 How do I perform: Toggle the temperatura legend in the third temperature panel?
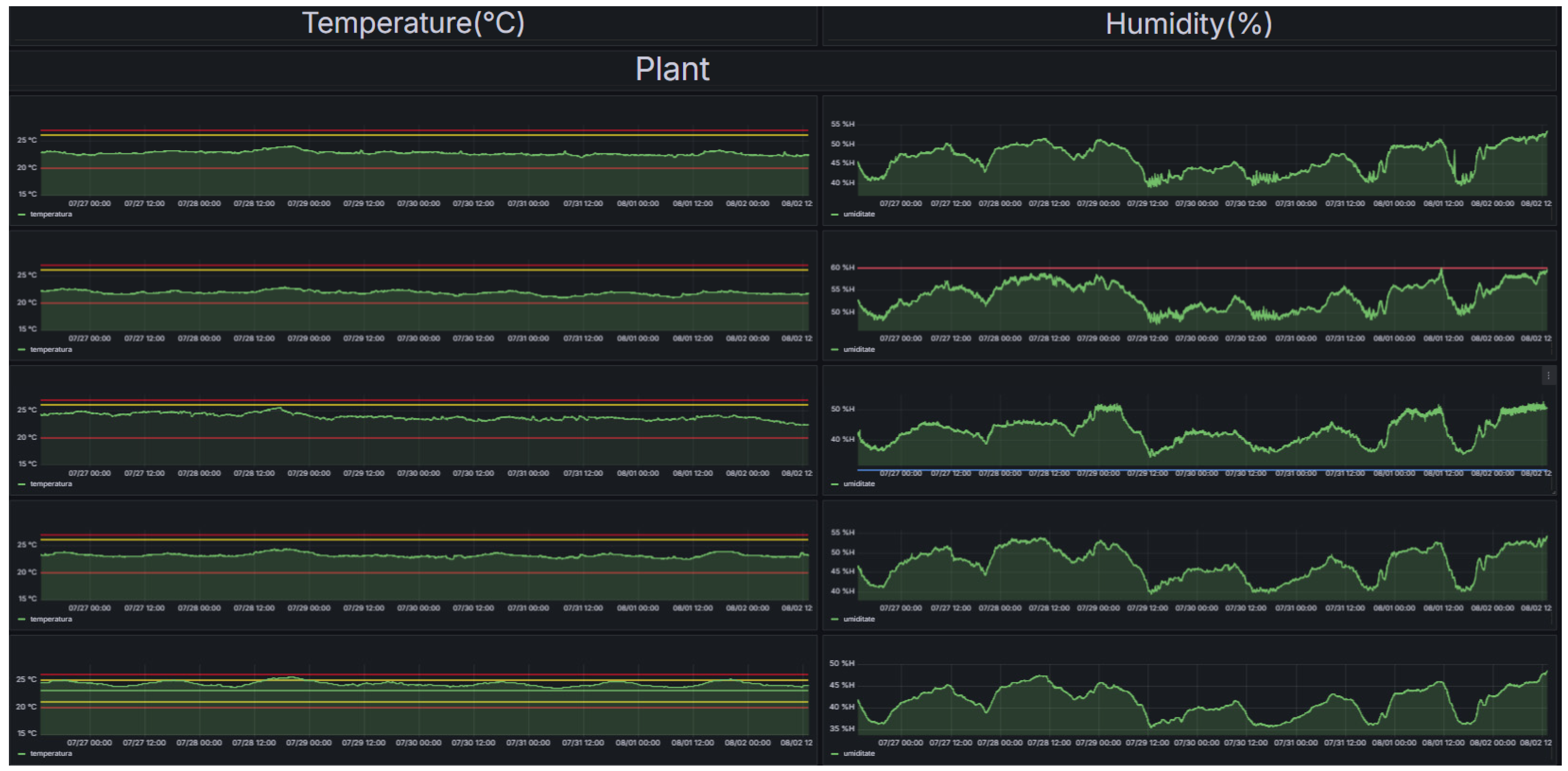[51, 484]
